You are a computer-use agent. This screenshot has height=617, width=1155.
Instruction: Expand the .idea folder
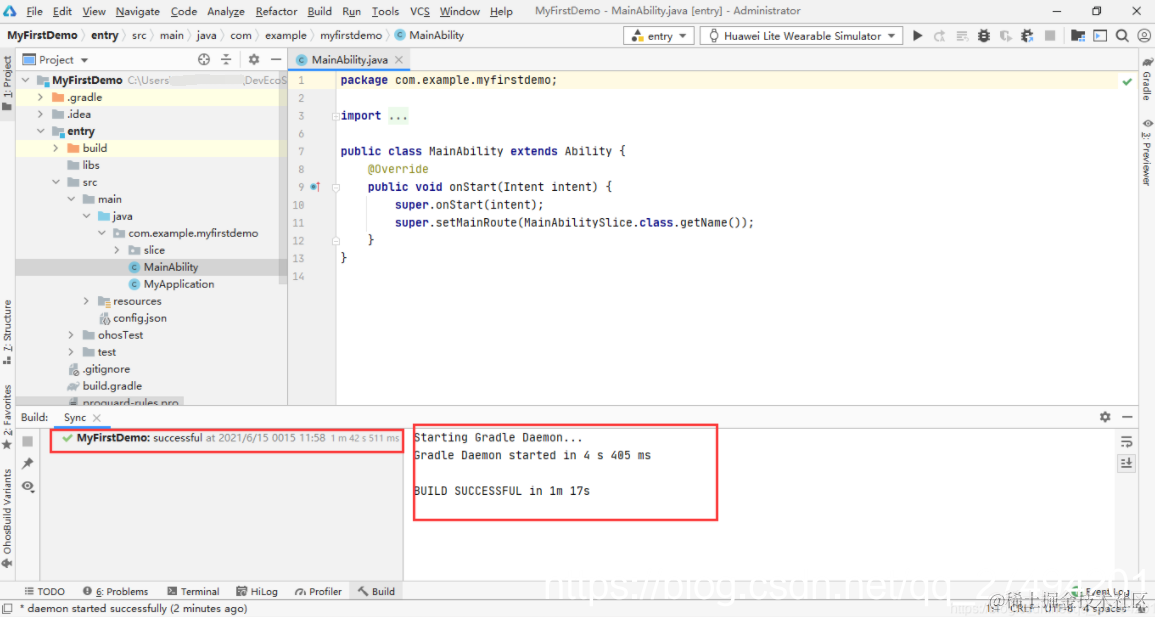41,114
